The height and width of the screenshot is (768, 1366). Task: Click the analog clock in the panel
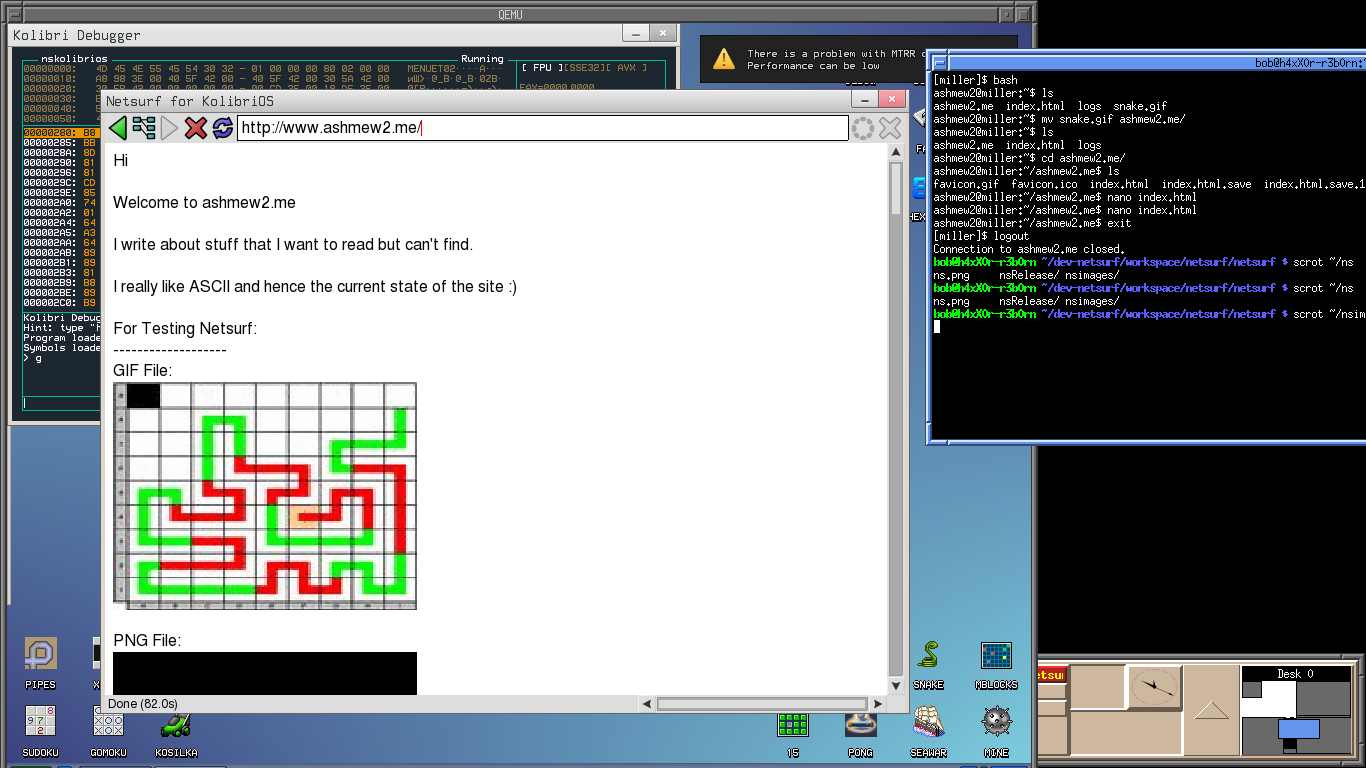click(x=1155, y=686)
